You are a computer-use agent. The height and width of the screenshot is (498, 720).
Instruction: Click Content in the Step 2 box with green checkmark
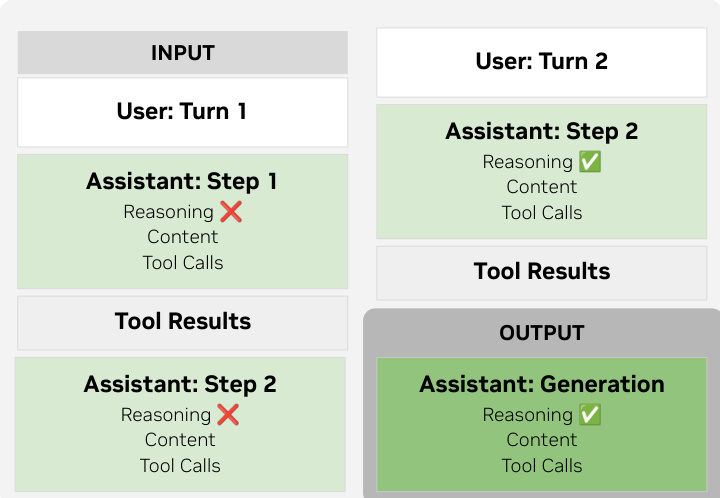click(x=541, y=187)
